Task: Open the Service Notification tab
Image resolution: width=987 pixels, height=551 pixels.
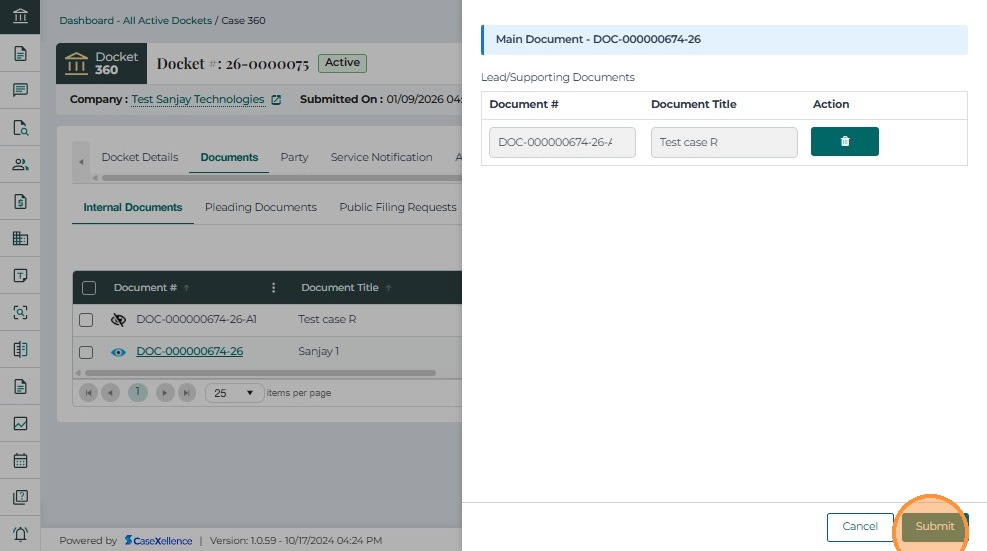Action: click(x=381, y=157)
